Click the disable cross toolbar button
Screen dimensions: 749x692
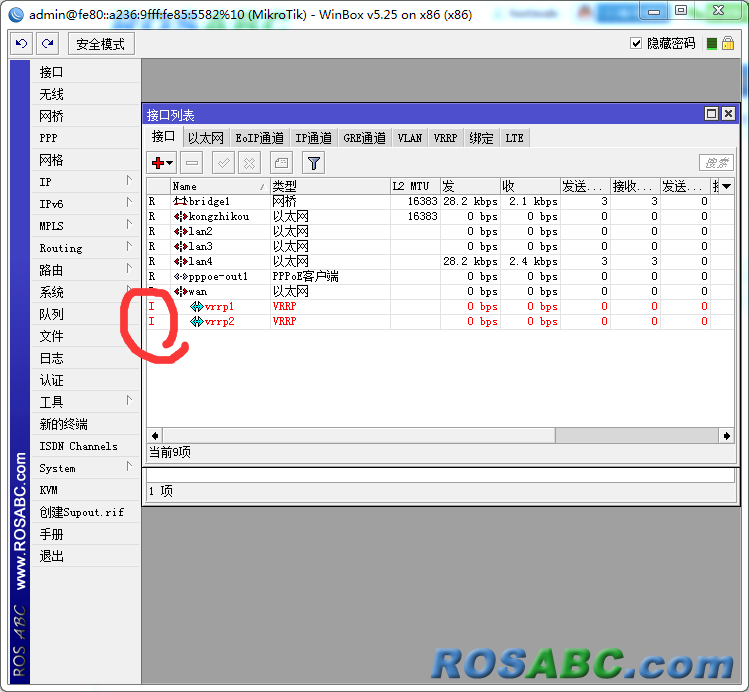[x=249, y=163]
